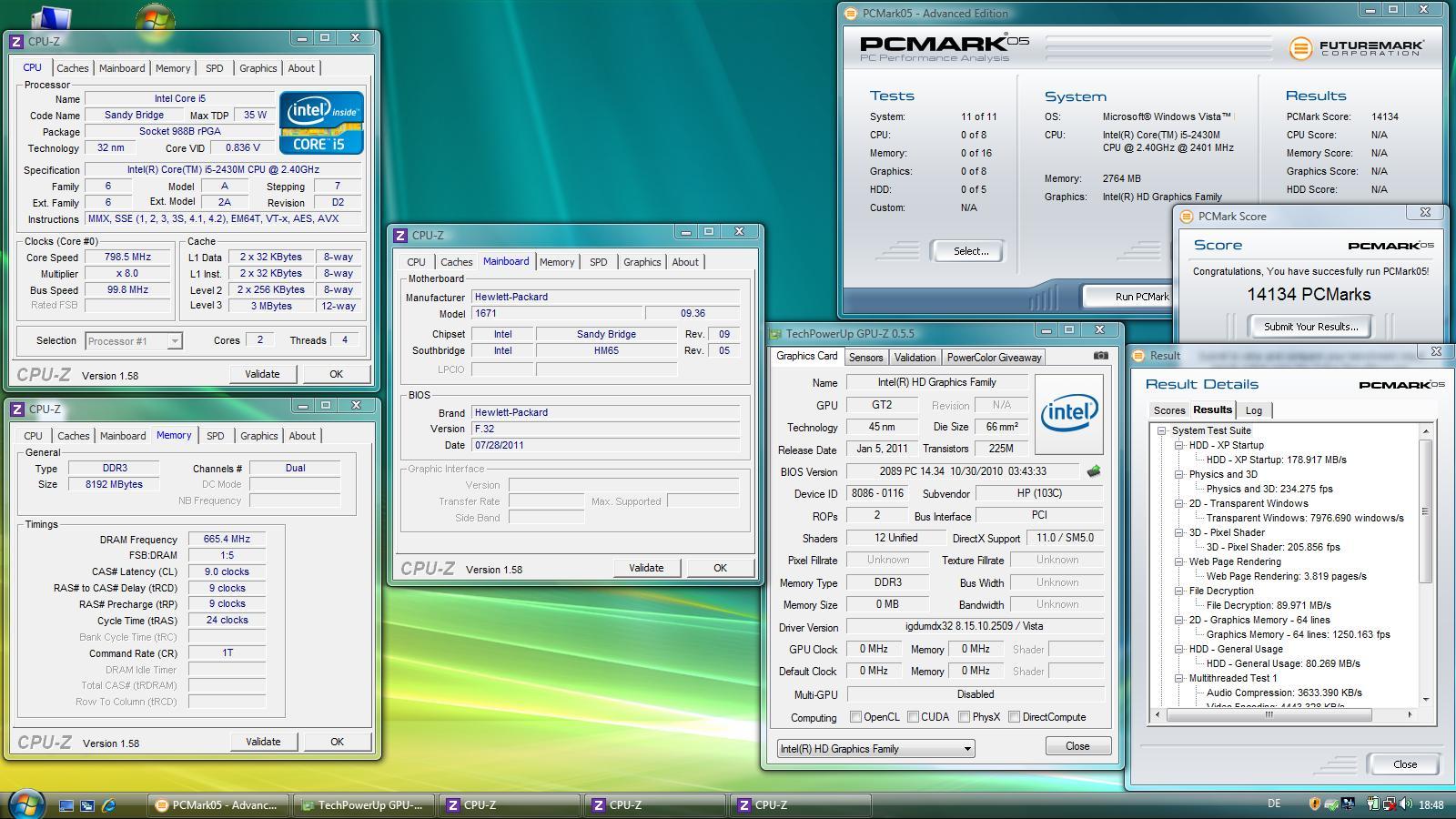
Task: Click Show Desktop quick launch icon
Action: pyautogui.click(x=66, y=805)
